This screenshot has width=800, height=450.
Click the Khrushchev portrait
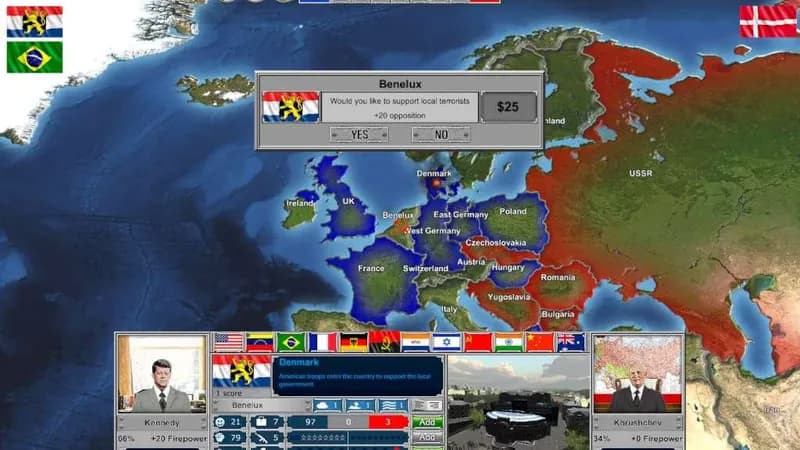[638, 374]
